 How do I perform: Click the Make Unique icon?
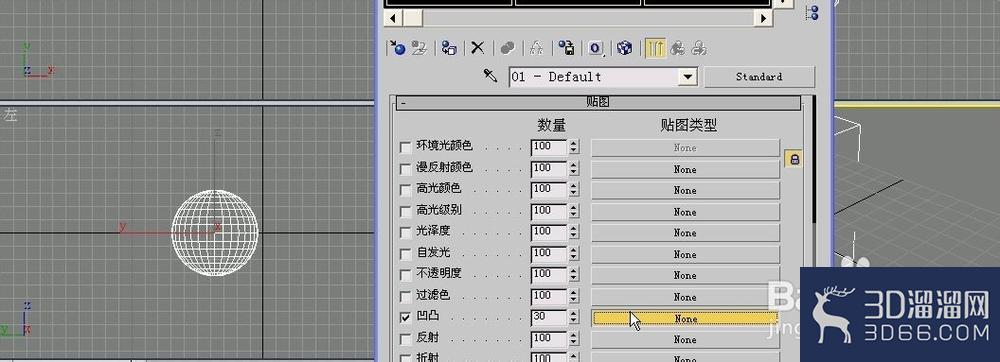[x=536, y=48]
